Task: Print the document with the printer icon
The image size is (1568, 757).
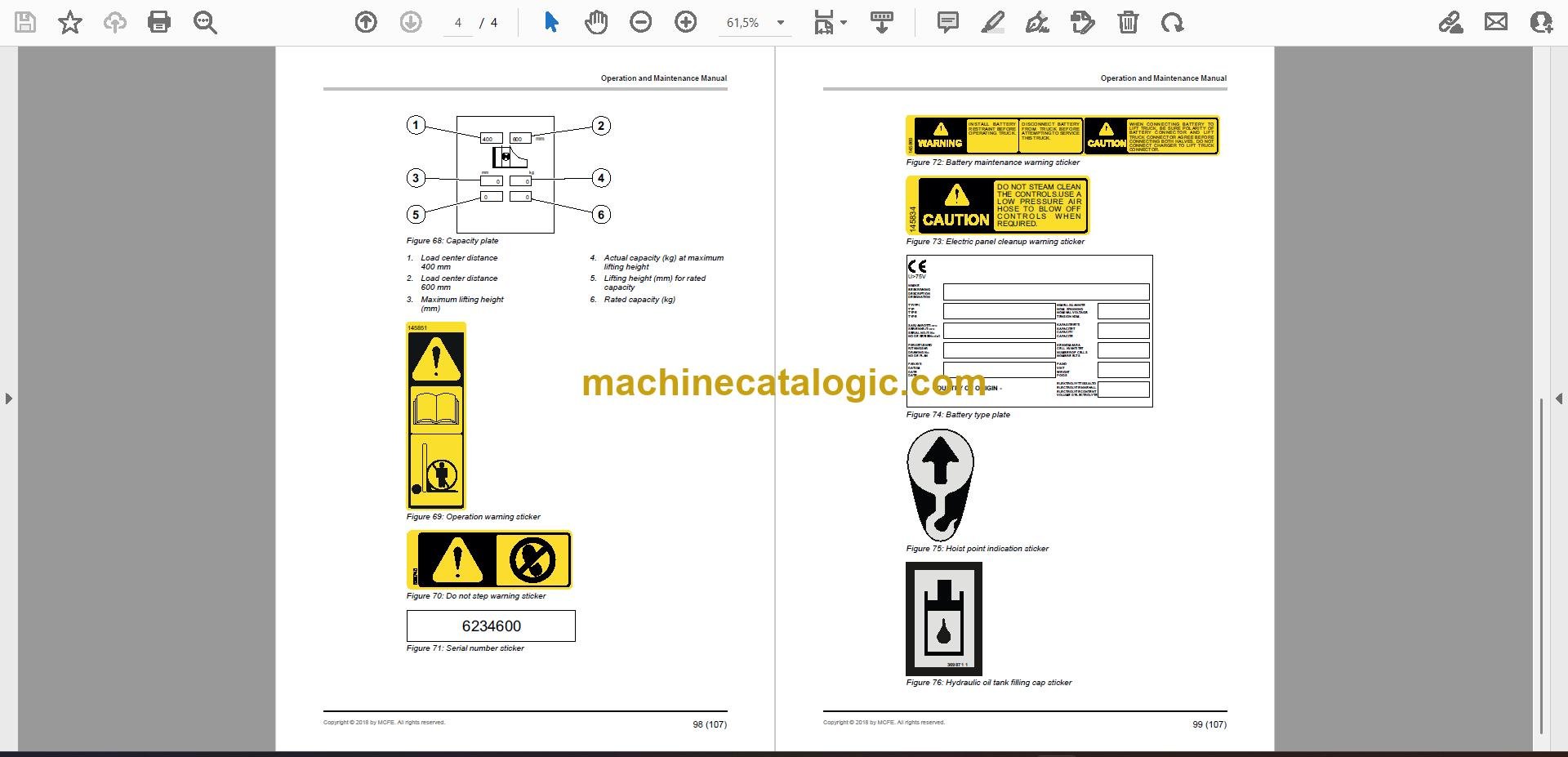Action: click(x=159, y=23)
